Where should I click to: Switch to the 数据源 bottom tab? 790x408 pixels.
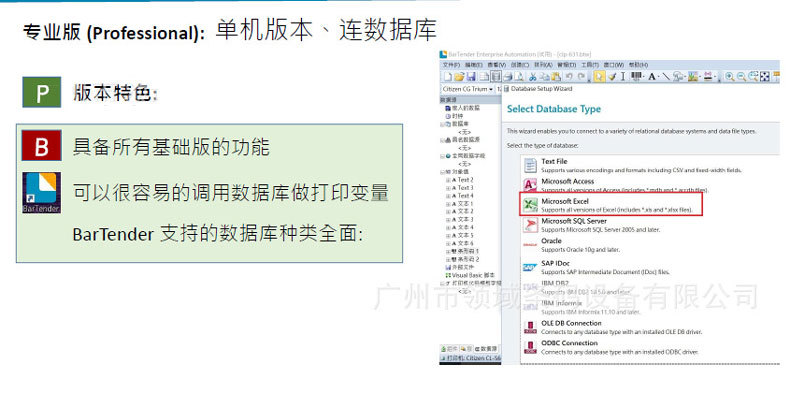click(486, 349)
